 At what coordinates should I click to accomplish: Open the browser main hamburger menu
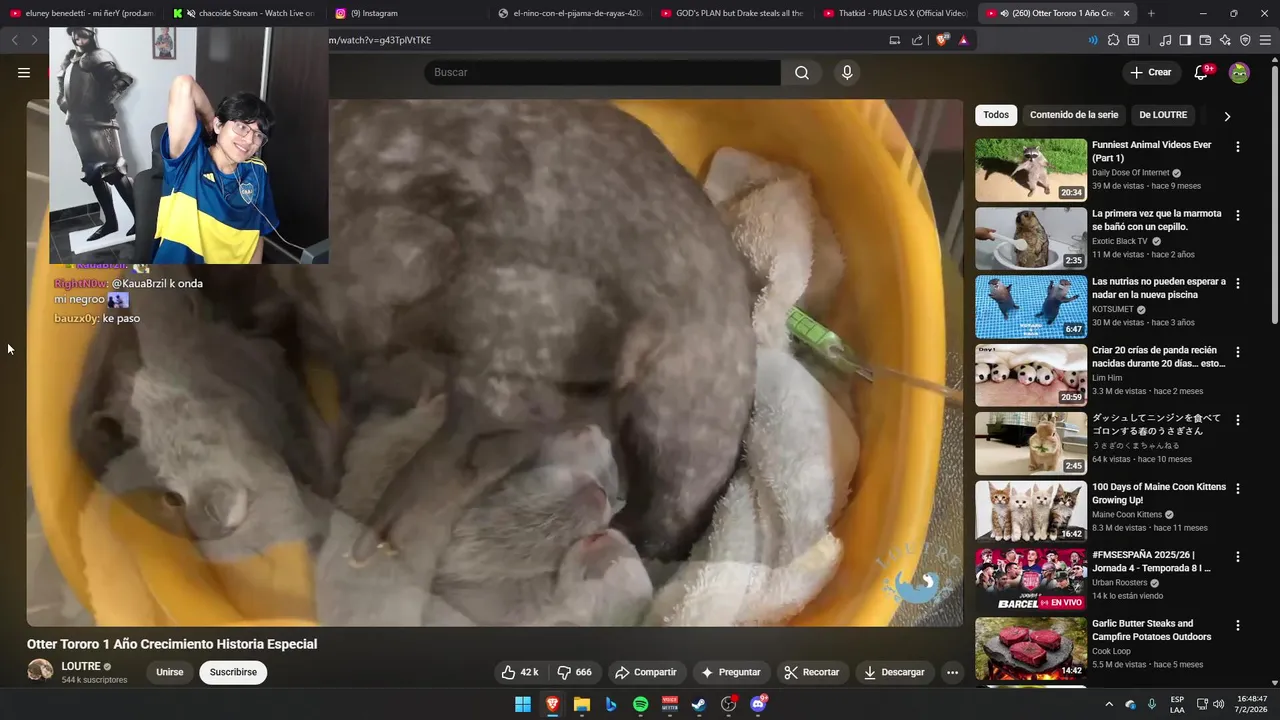[x=1266, y=40]
